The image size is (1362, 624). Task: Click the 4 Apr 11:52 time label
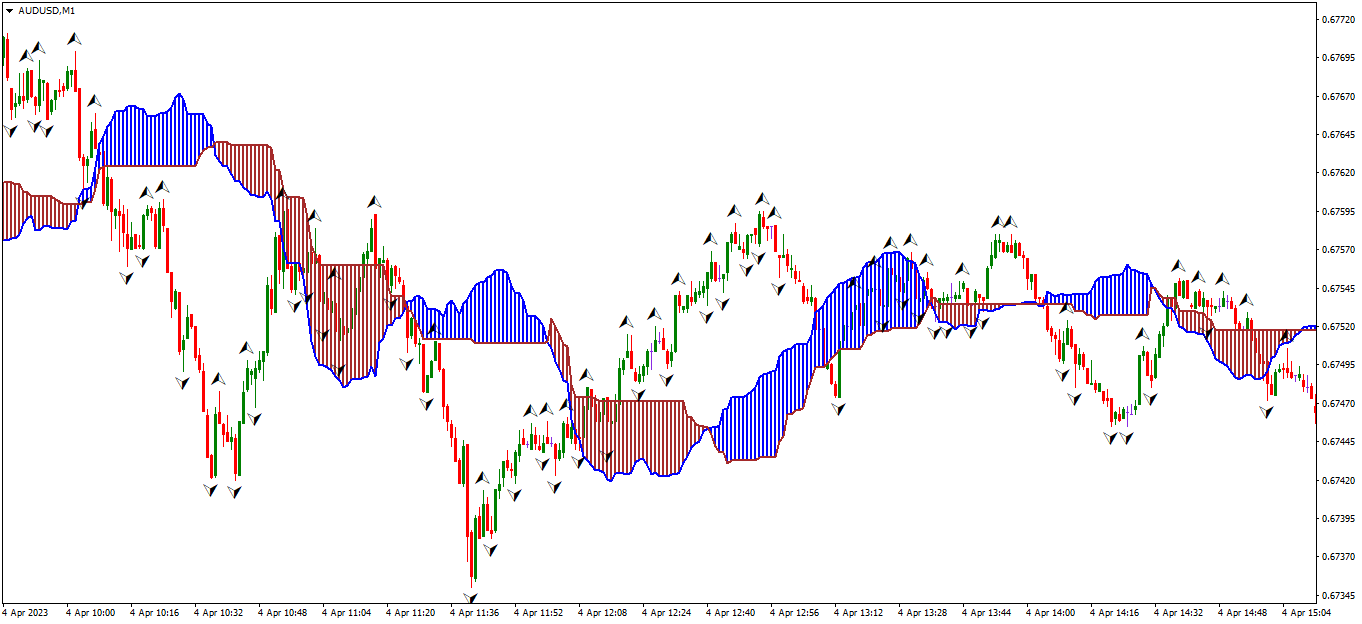(538, 612)
